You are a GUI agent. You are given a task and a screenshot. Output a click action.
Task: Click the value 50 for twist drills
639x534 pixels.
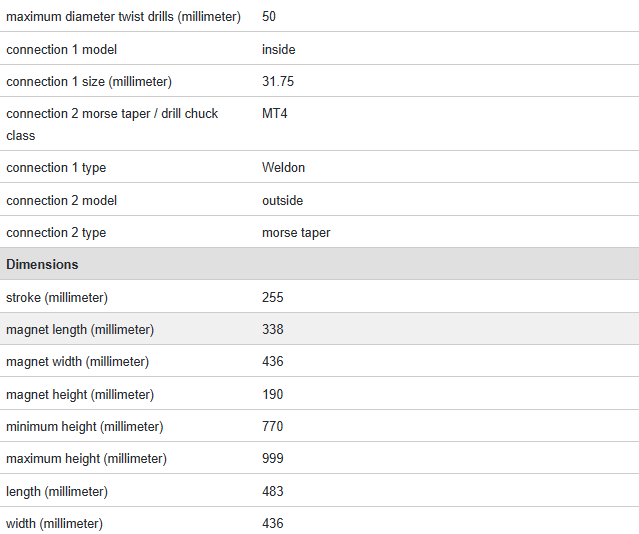pyautogui.click(x=270, y=17)
